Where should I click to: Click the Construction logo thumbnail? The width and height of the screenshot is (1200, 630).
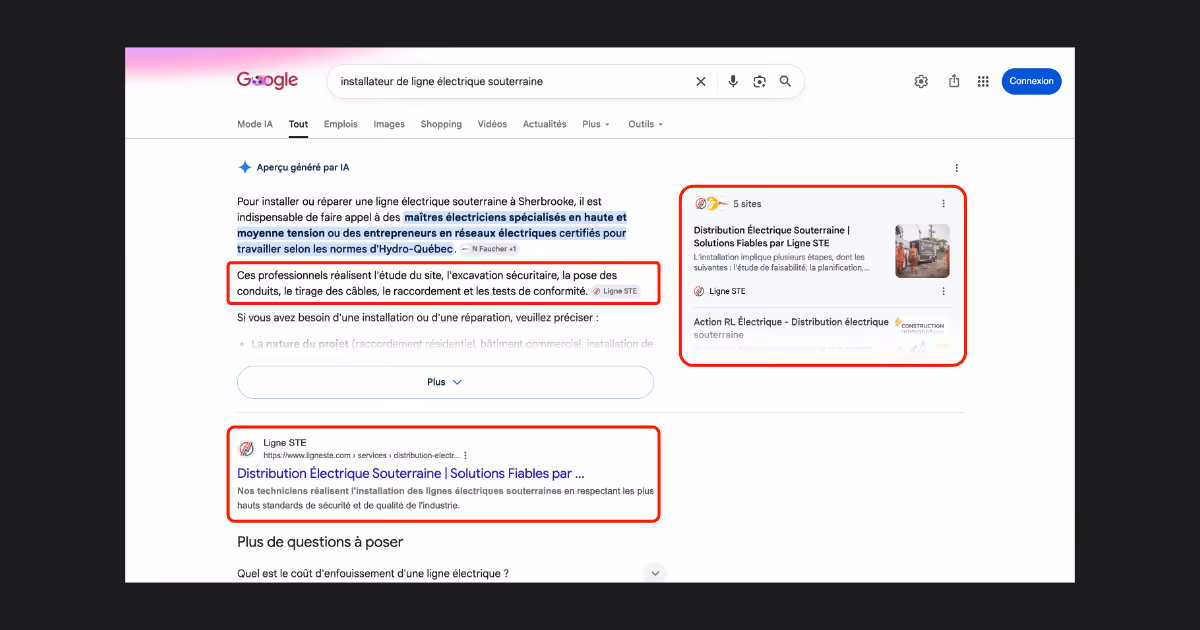coord(922,326)
